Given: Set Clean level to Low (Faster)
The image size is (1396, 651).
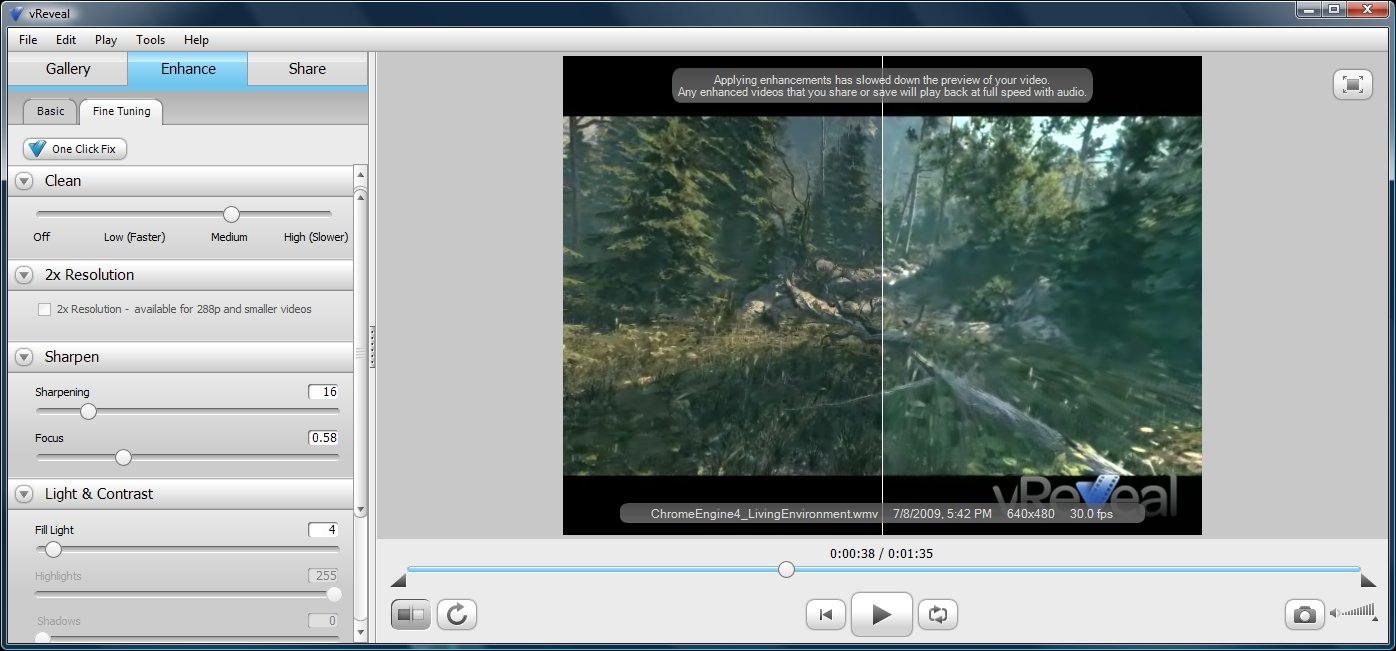Looking at the screenshot, I should tap(134, 237).
